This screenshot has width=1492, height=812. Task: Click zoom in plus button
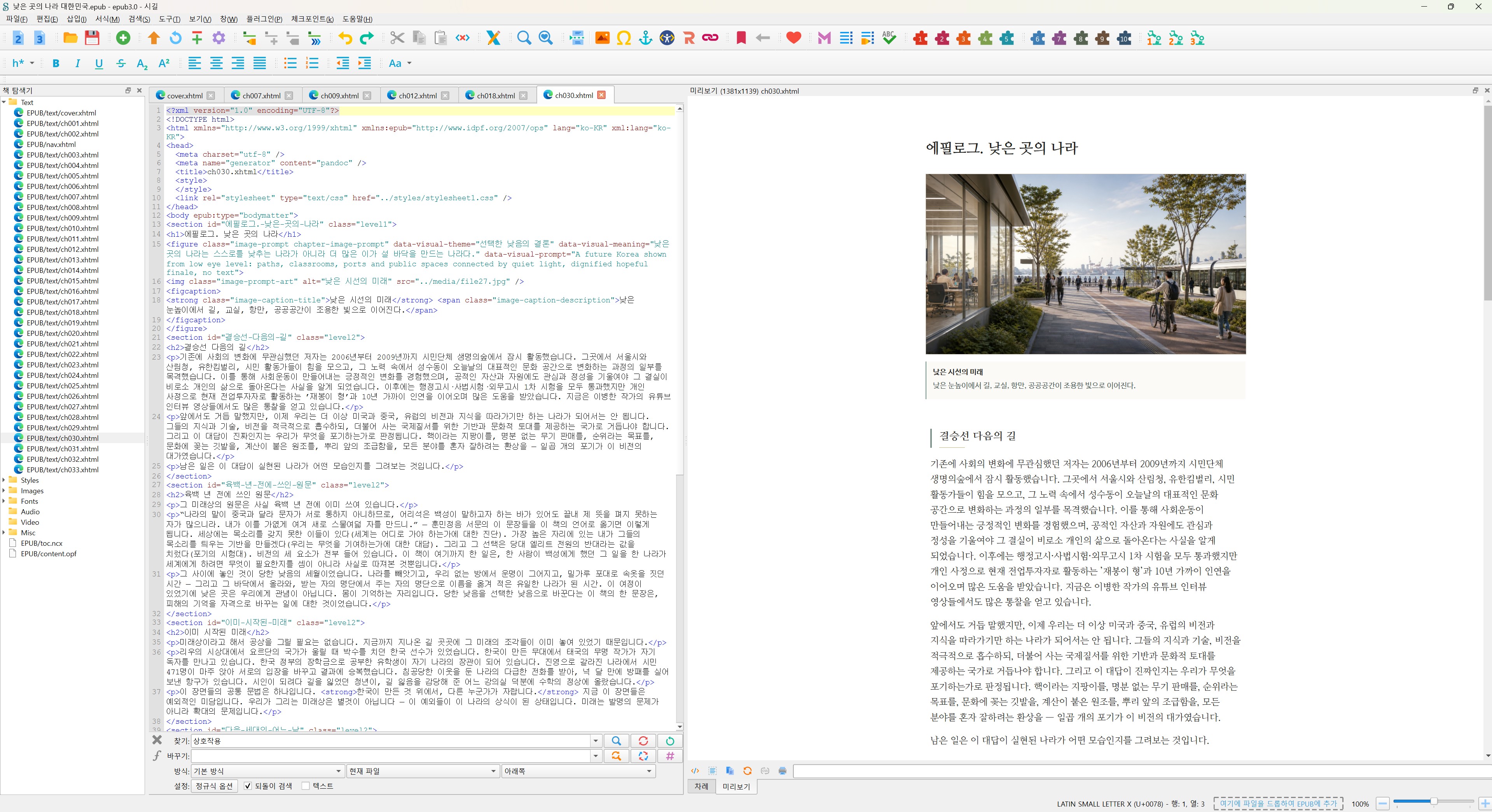[1485, 804]
